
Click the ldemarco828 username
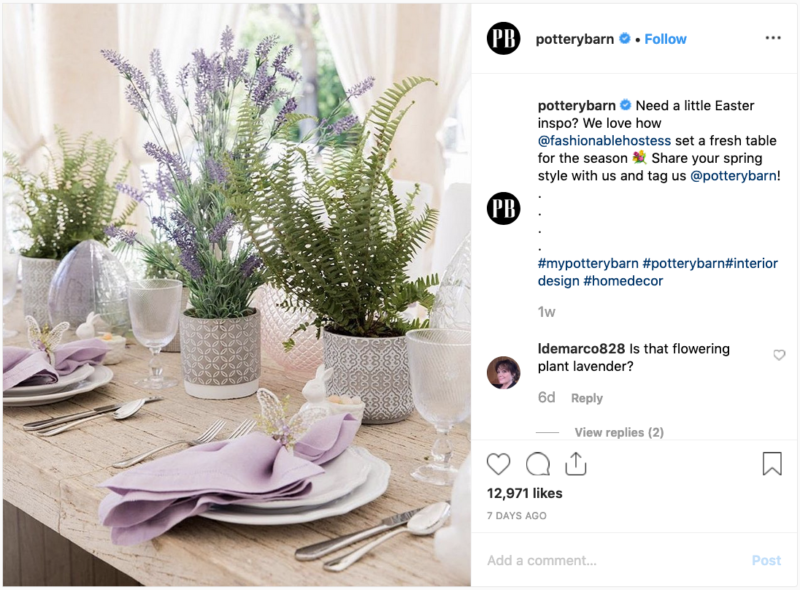pos(581,349)
